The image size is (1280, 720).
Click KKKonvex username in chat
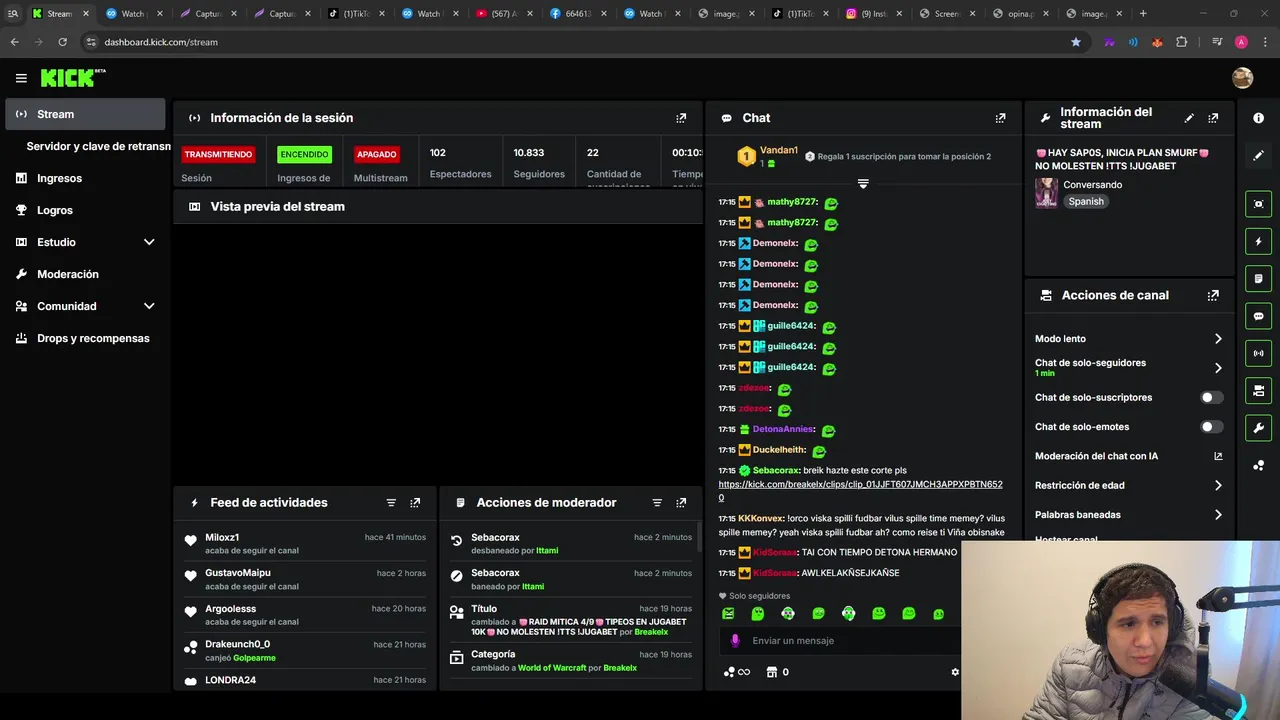761,518
